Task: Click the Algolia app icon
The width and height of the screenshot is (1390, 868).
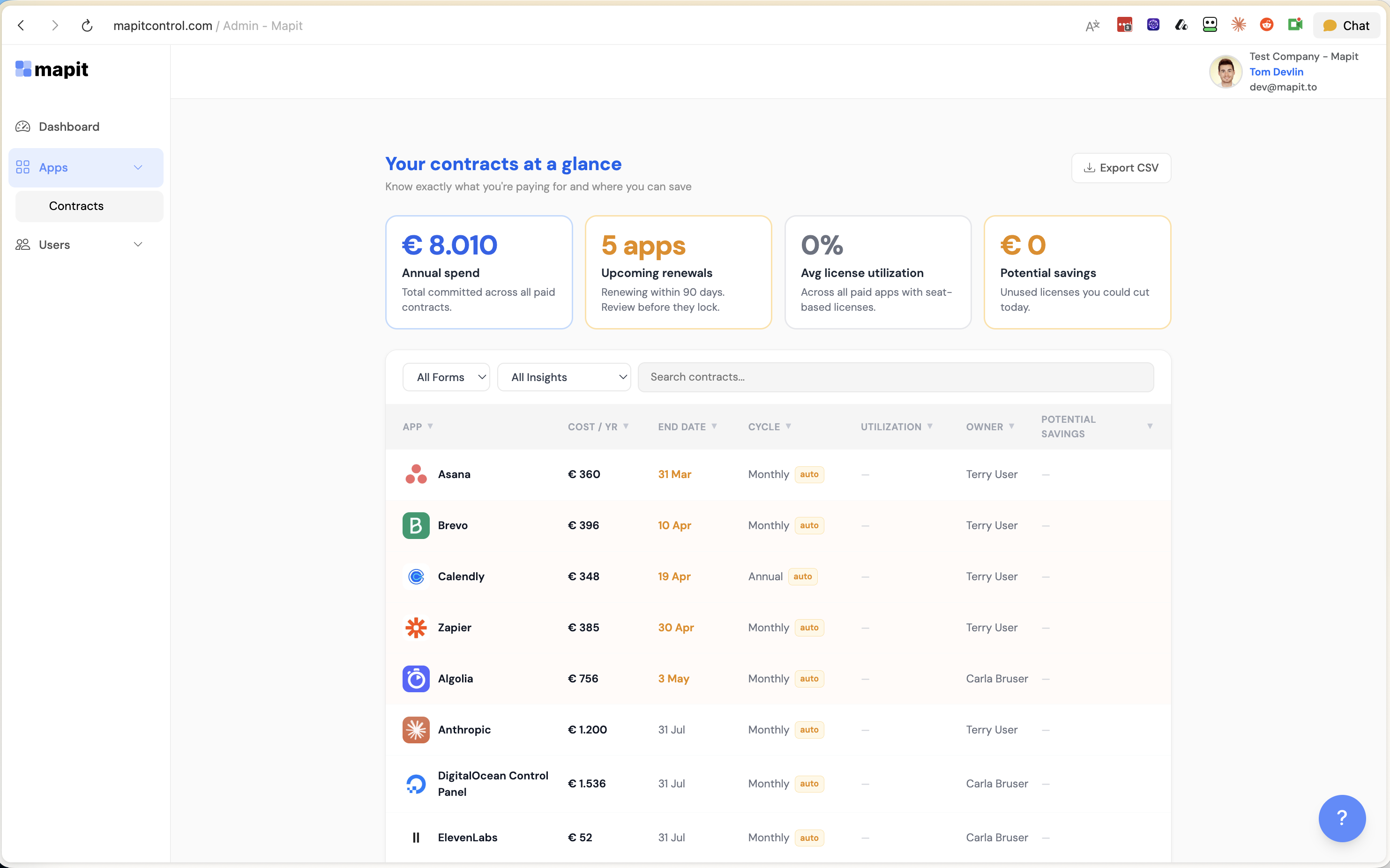Action: [x=416, y=679]
